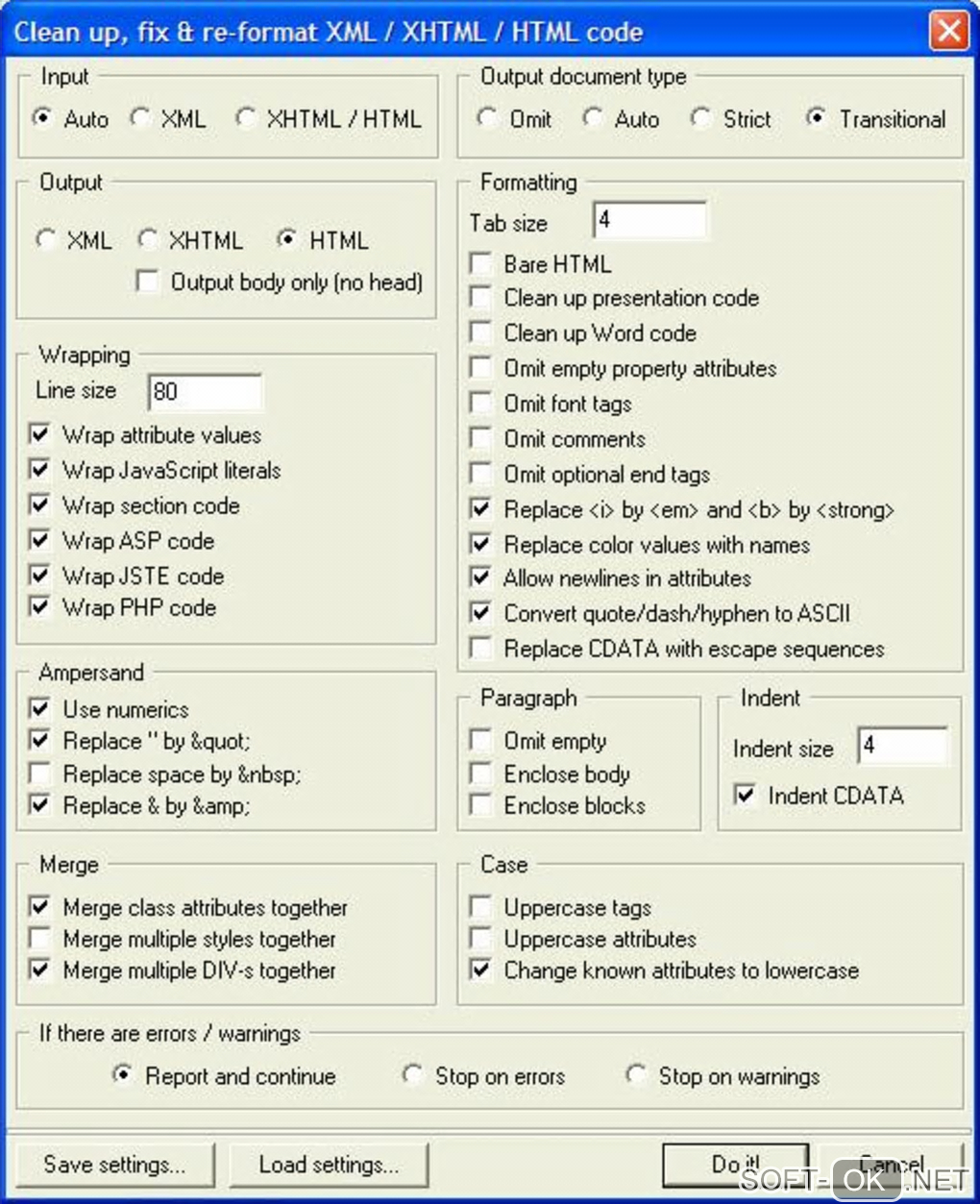Check the Omit comments option
The image size is (980, 1204).
(480, 438)
